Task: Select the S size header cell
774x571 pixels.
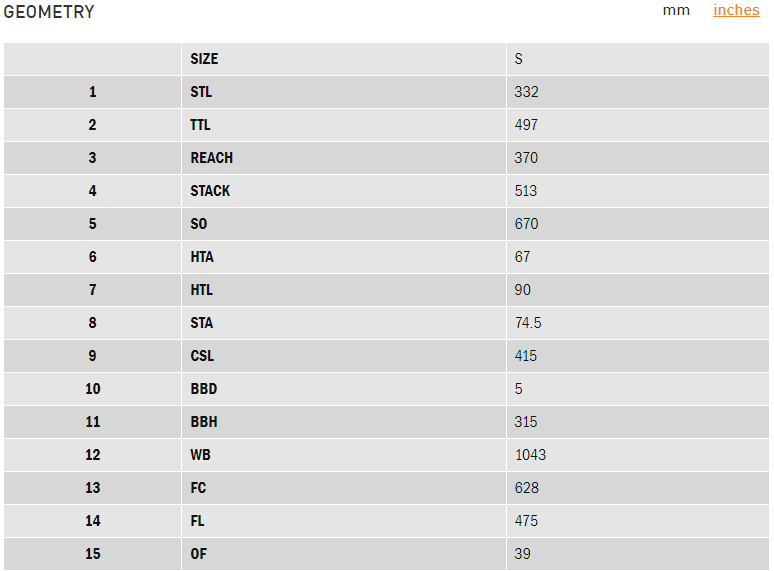Action: click(x=519, y=59)
